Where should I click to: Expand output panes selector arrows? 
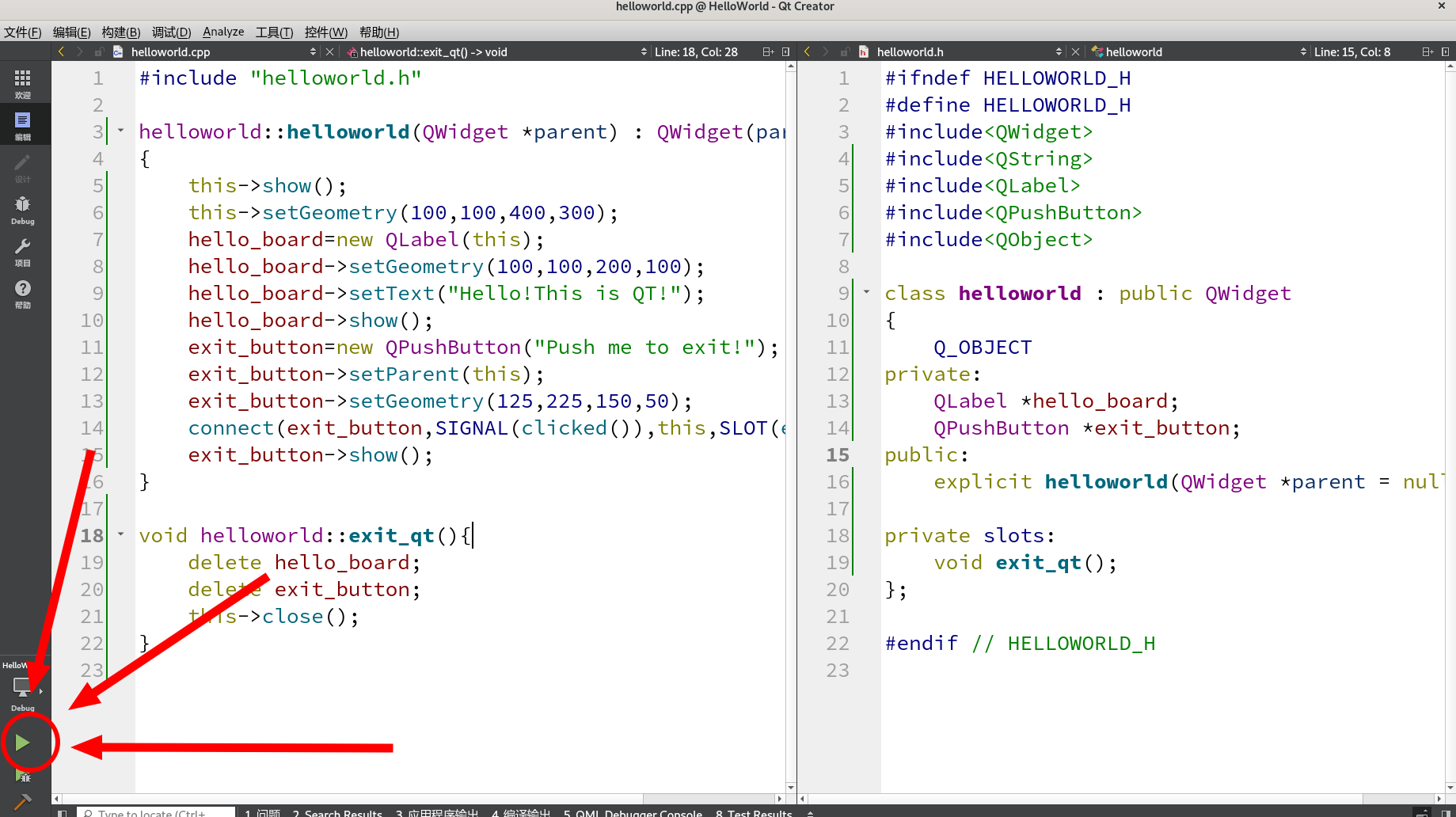810,812
